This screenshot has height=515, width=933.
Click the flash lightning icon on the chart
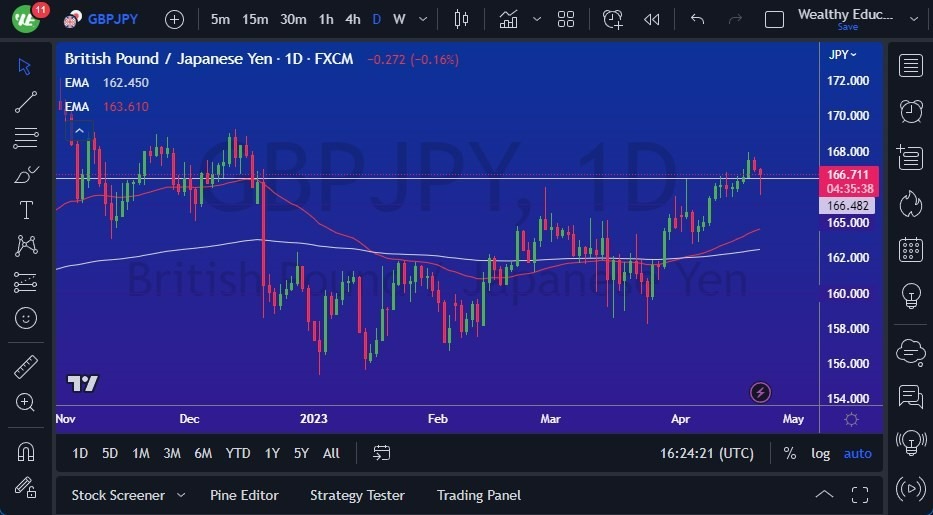760,392
